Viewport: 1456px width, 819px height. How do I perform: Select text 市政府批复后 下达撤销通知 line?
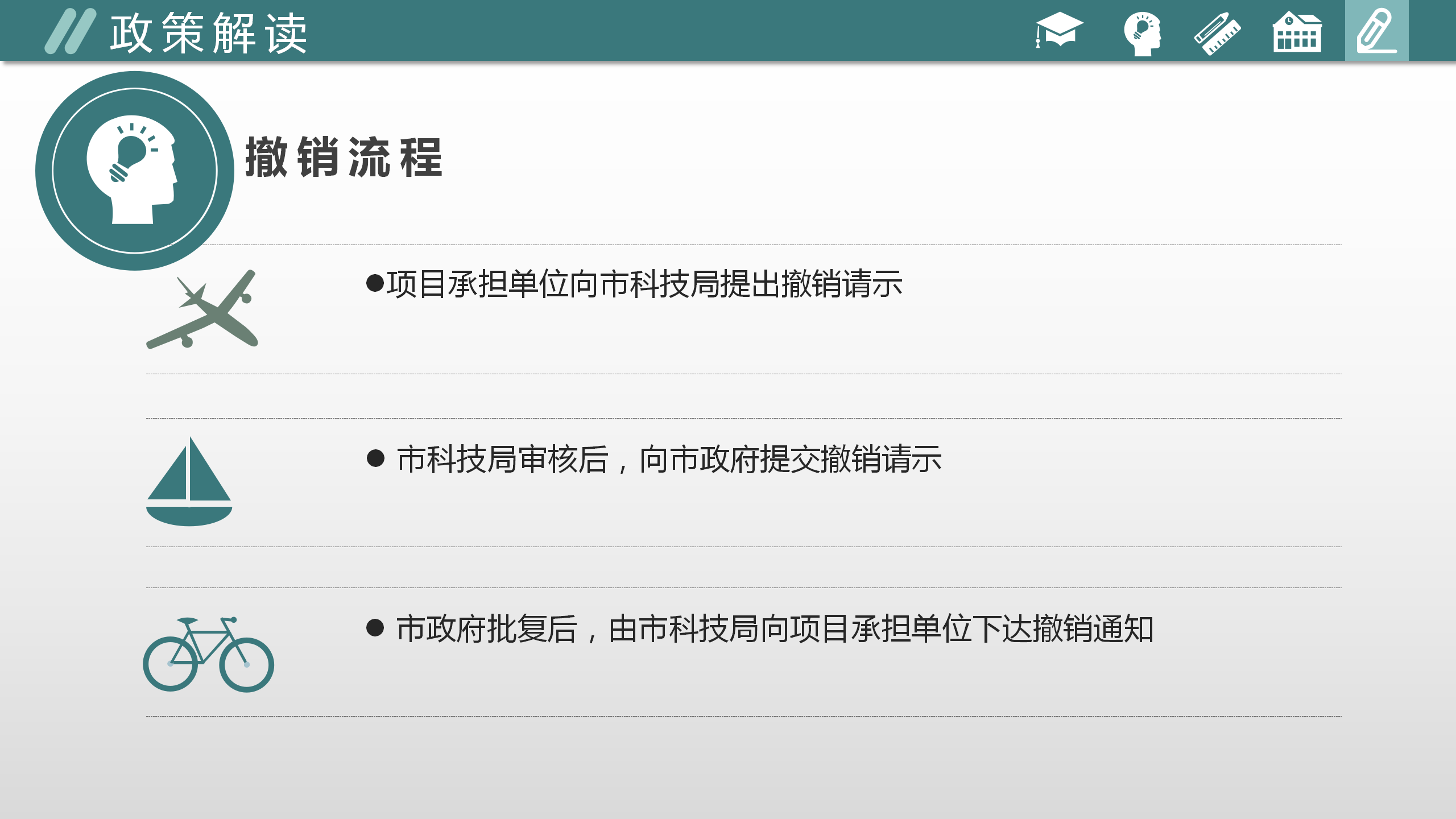pos(775,629)
